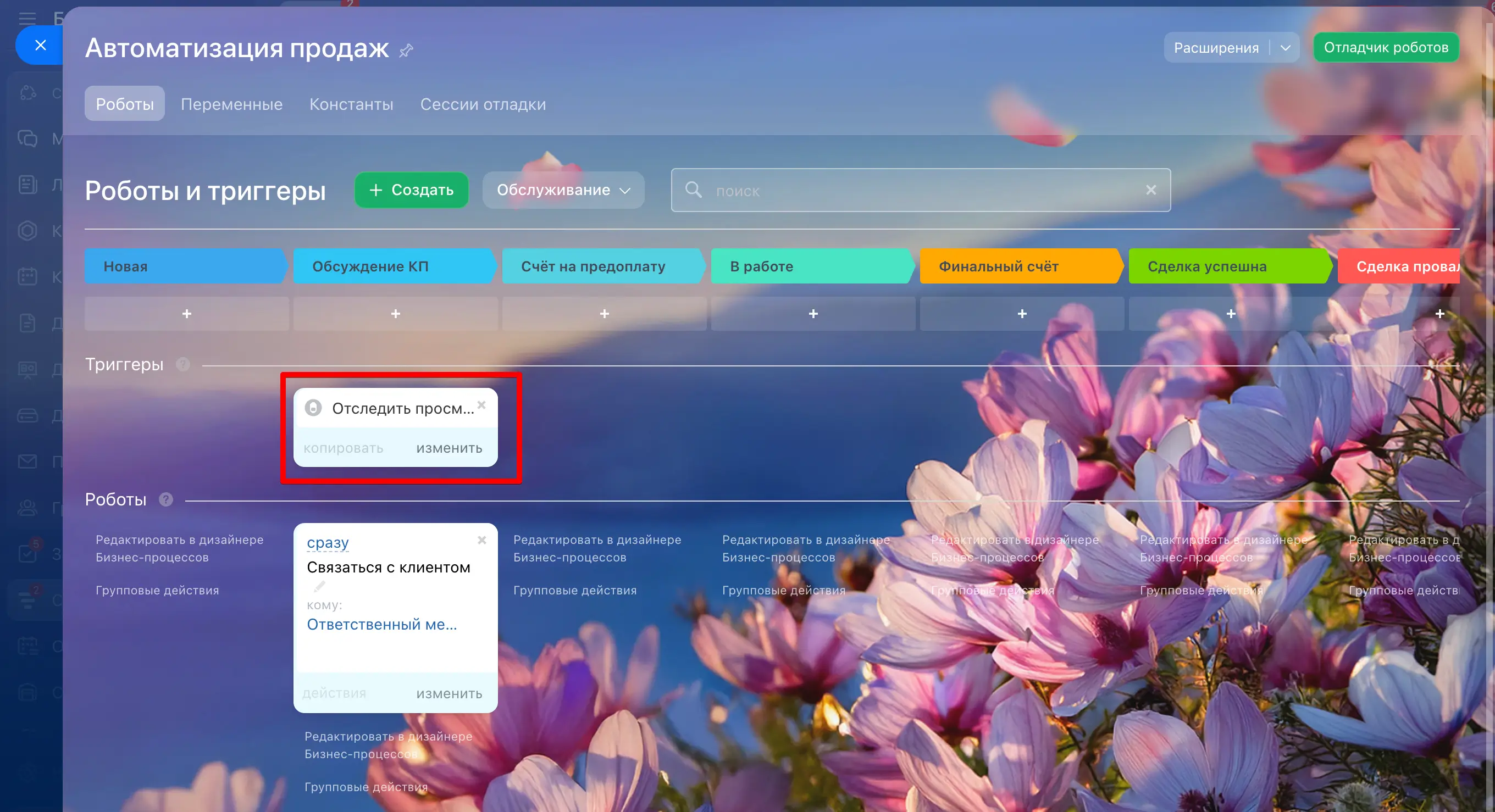Click изменить on the trigger card
1495x812 pixels.
click(449, 448)
